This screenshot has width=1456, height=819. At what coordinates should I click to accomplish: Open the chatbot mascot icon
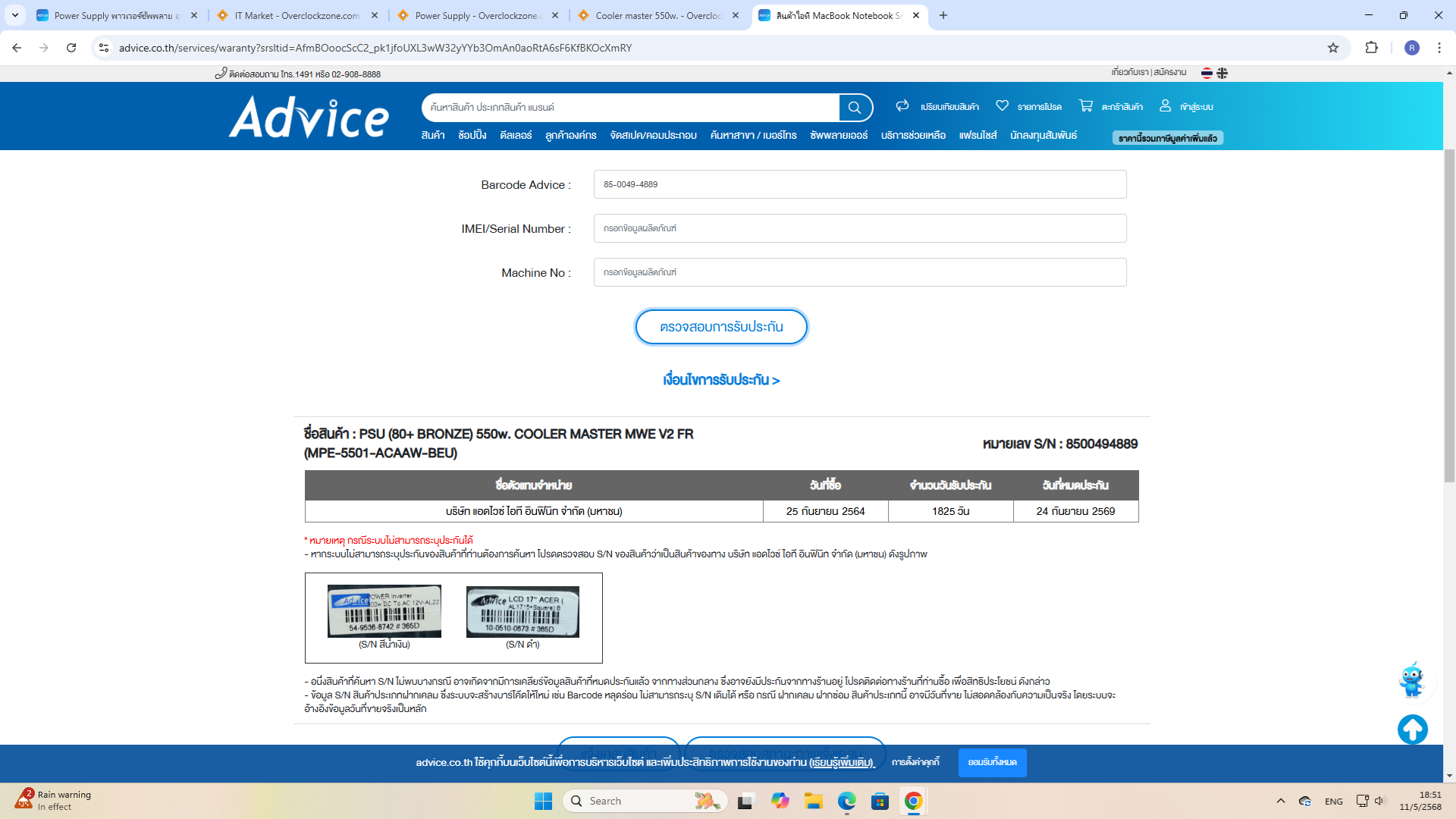[1412, 680]
